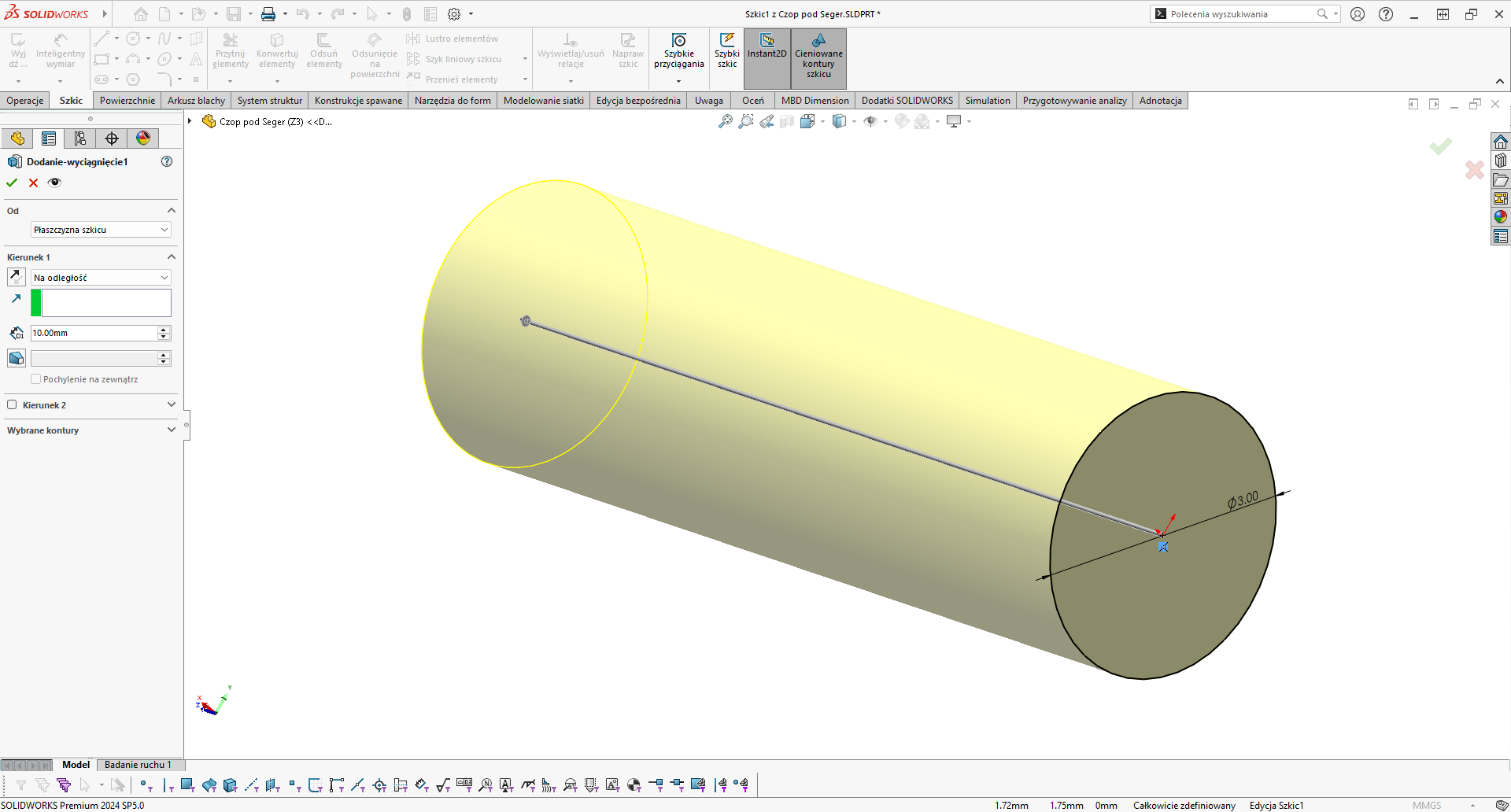Open the Badanie ruchu 1 tab
Viewport: 1511px width, 812px height.
click(x=138, y=765)
